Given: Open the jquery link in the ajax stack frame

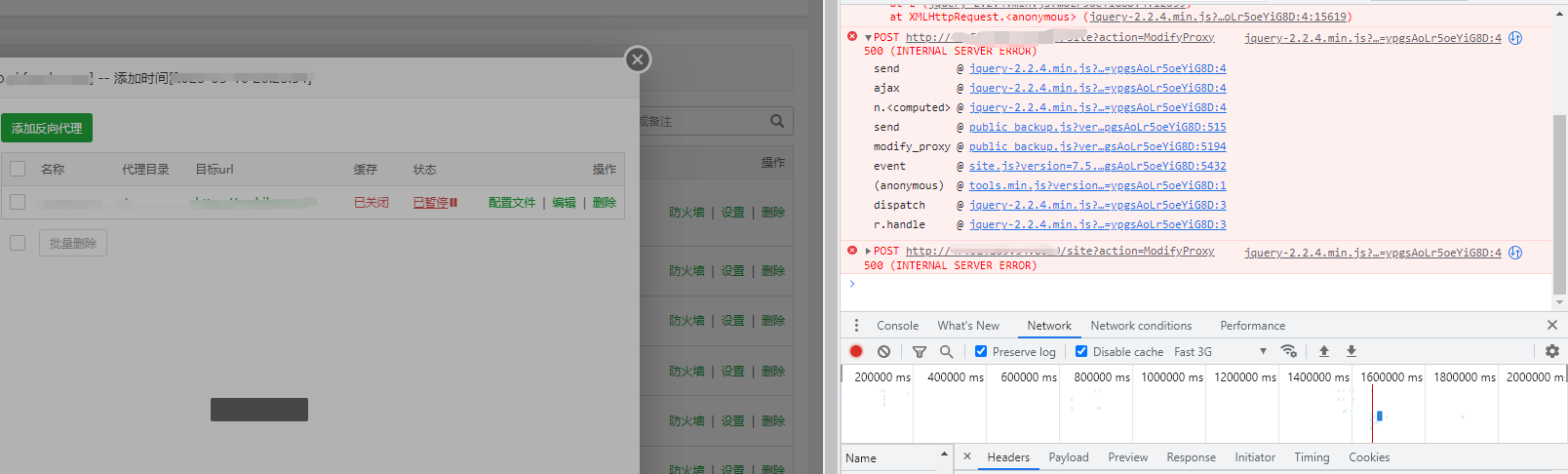Looking at the screenshot, I should point(1098,88).
